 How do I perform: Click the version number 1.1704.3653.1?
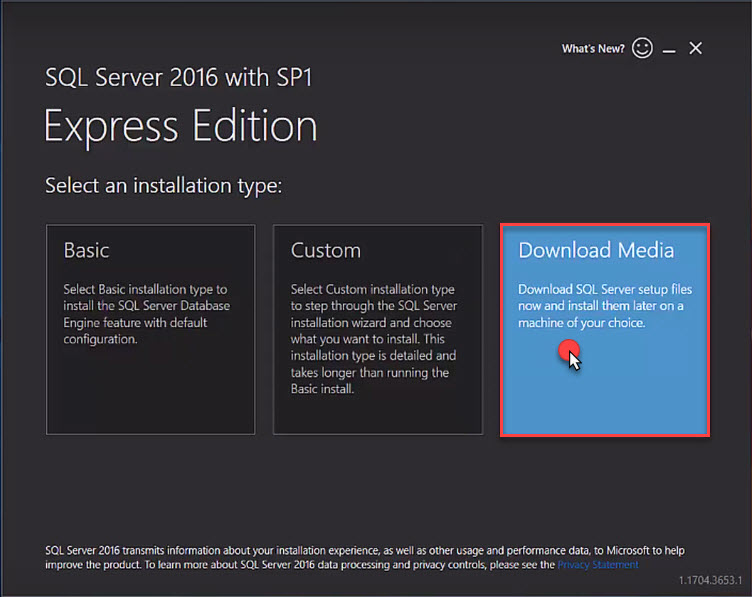pos(710,580)
